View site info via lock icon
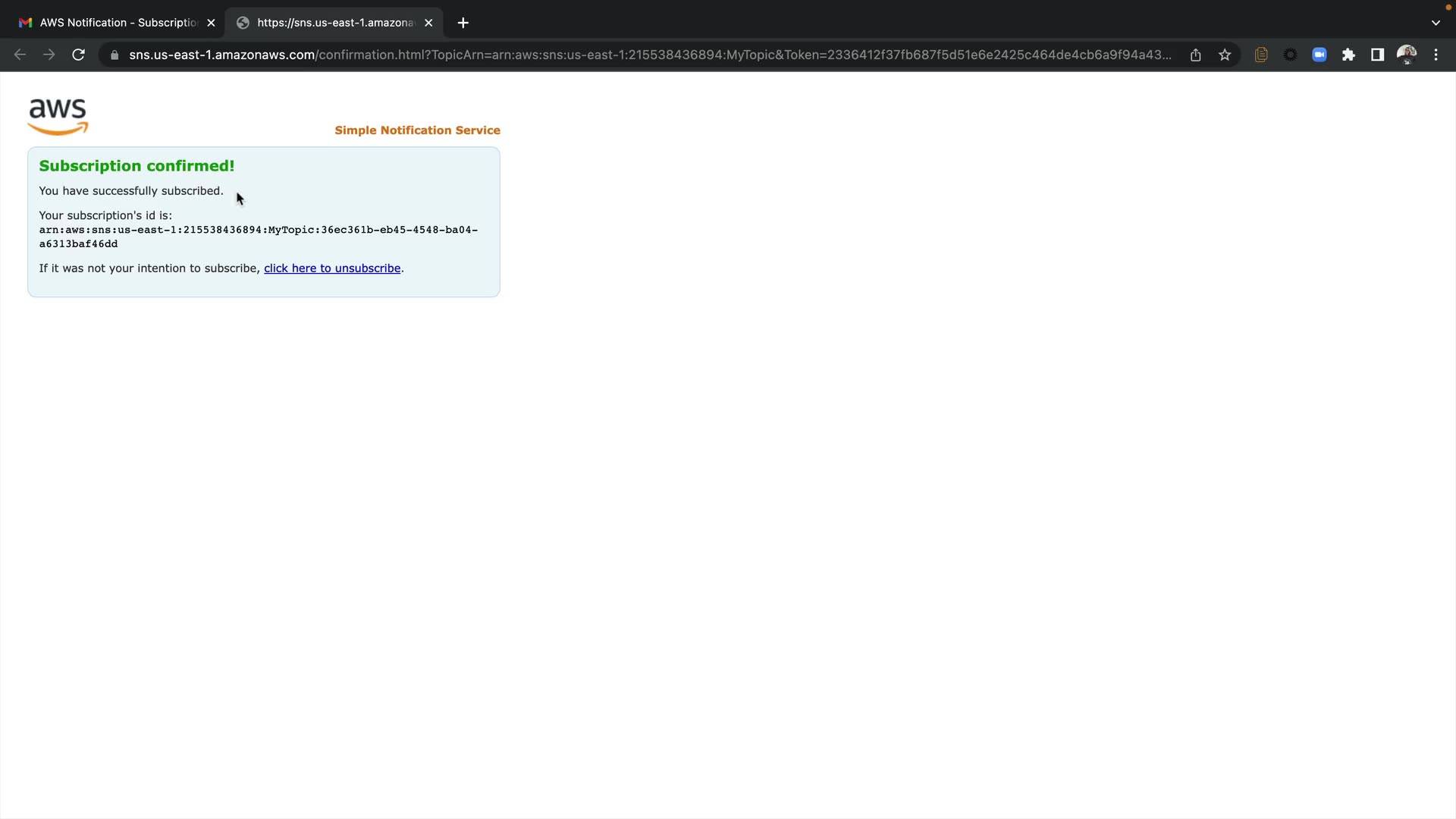The width and height of the screenshot is (1456, 819). [115, 55]
